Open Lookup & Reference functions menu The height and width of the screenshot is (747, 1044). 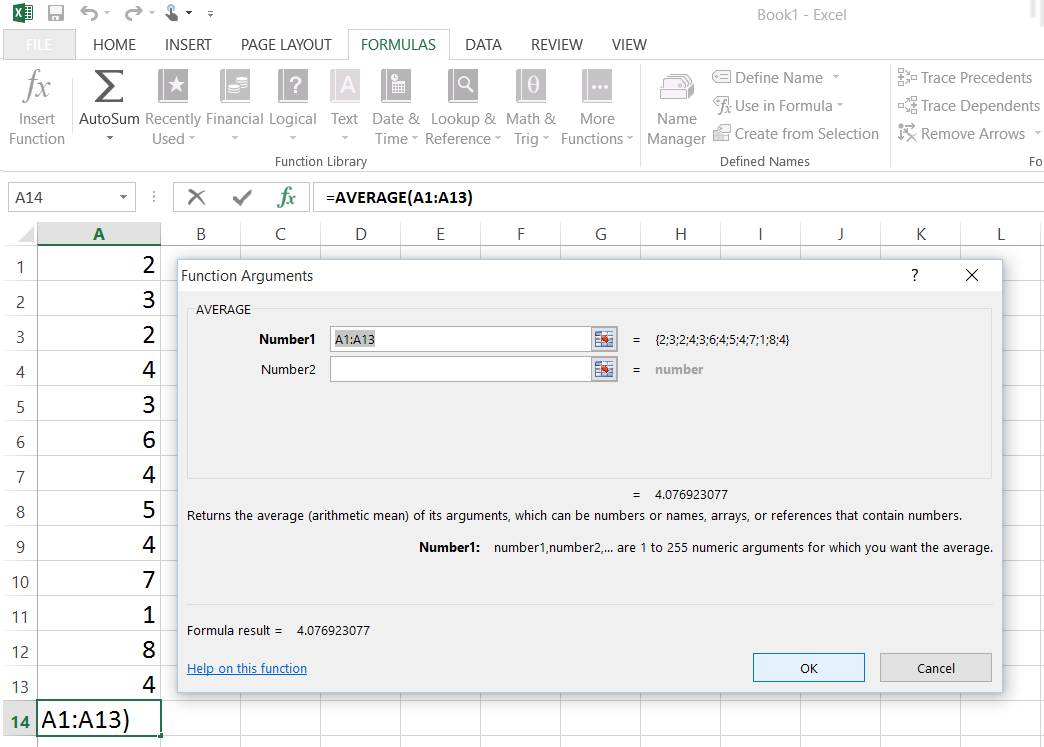pos(463,108)
